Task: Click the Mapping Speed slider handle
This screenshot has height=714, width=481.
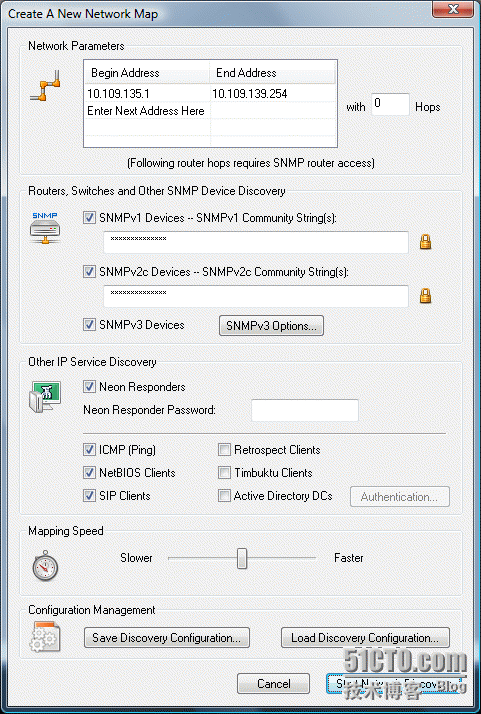Action: pos(242,558)
